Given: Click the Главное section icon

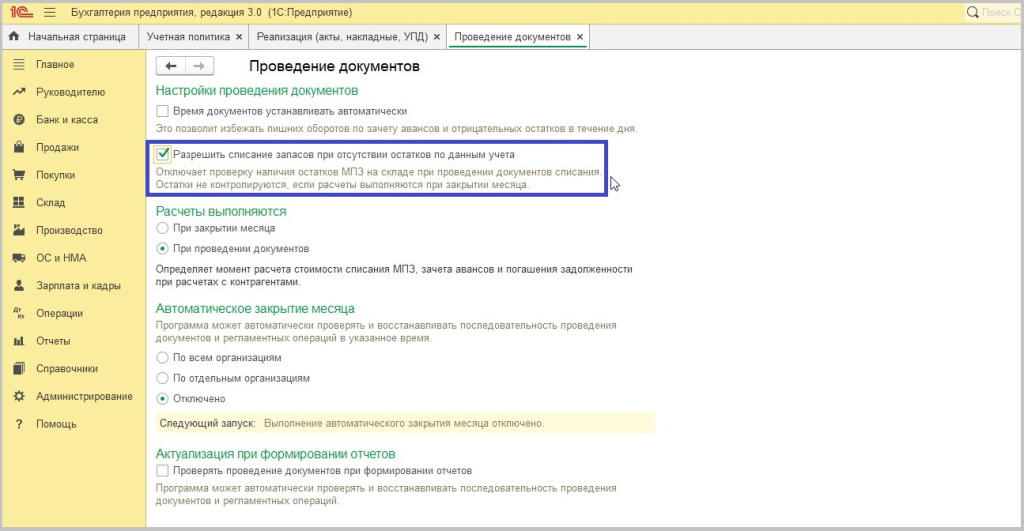Looking at the screenshot, I should [19, 64].
